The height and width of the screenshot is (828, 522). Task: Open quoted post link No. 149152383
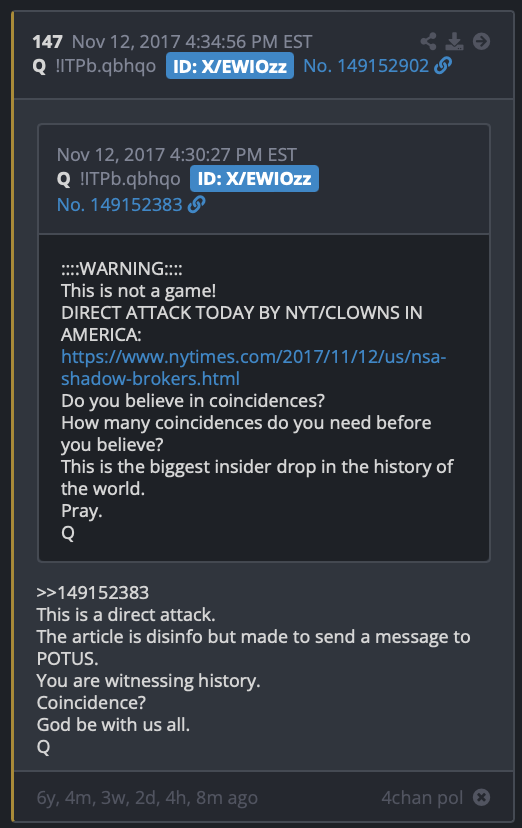click(120, 205)
